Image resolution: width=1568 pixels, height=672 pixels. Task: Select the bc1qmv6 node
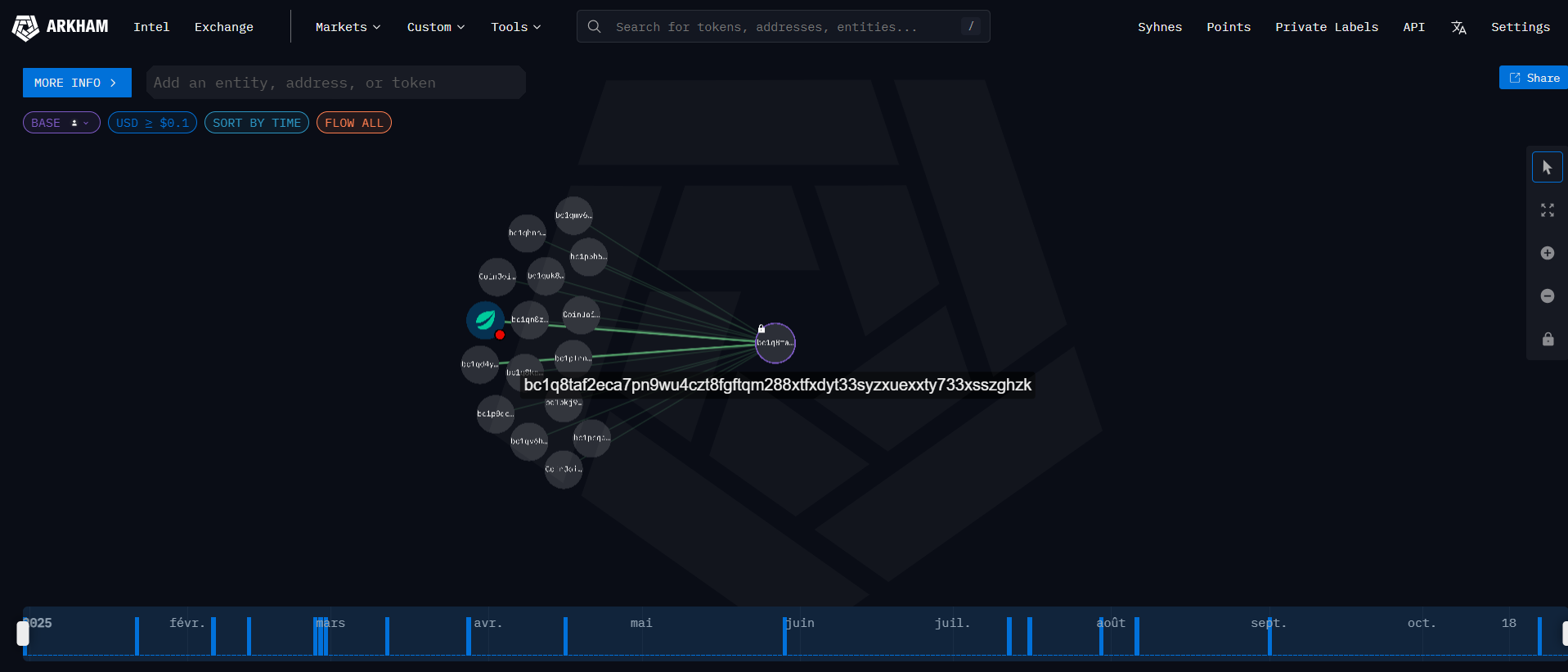coord(573,215)
